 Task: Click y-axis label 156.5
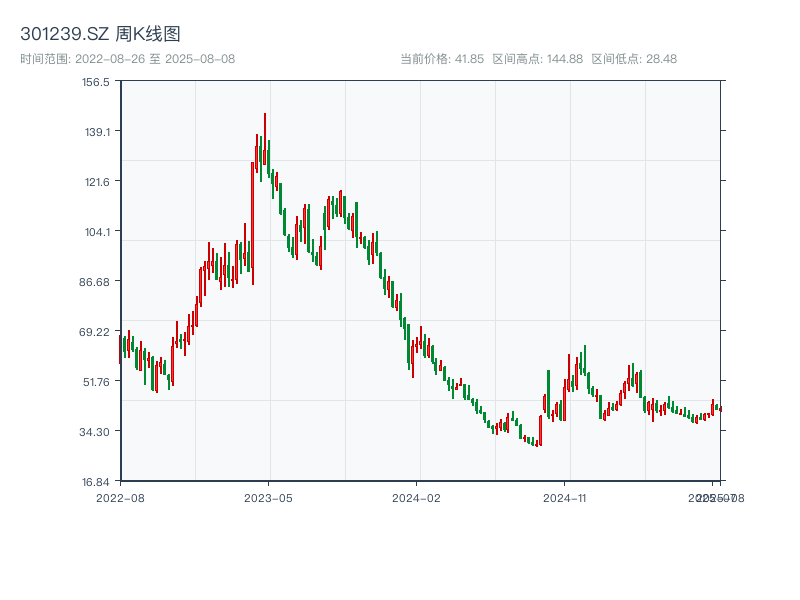click(x=96, y=82)
